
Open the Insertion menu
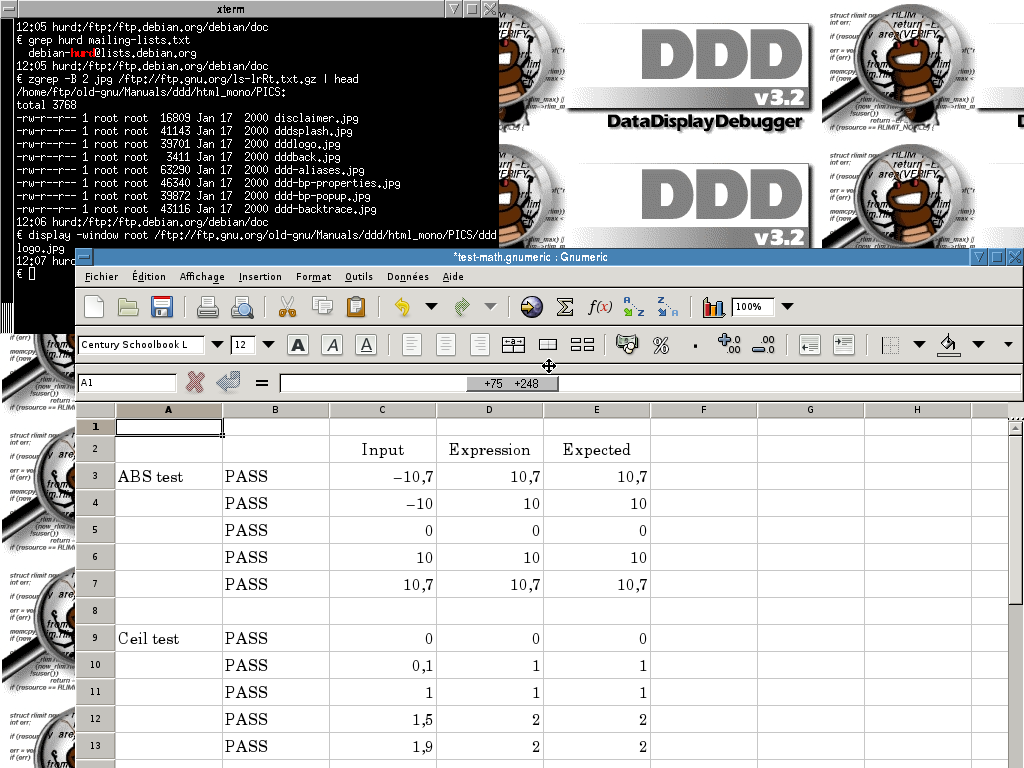260,277
